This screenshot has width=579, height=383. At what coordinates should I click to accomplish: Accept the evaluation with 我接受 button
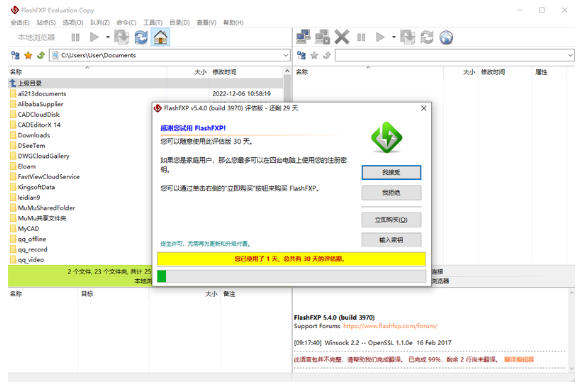391,172
